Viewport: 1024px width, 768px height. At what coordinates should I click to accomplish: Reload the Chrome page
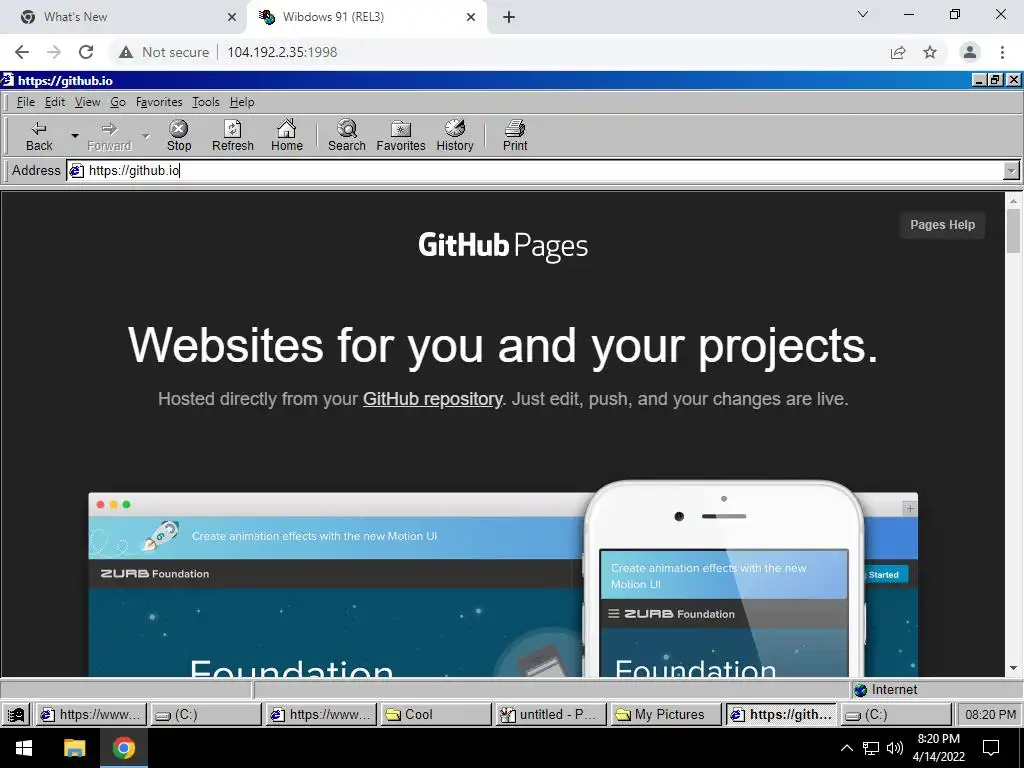[86, 52]
